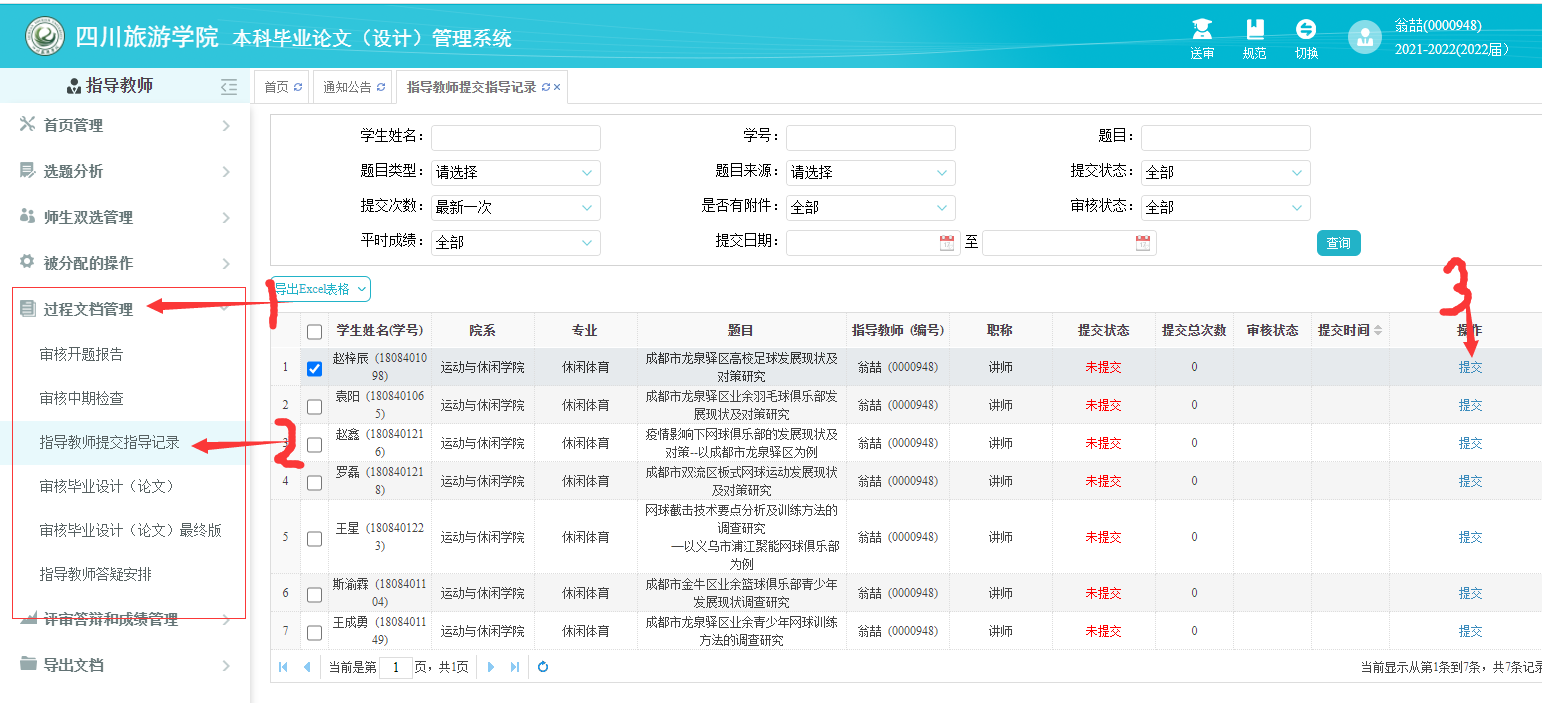Collapse the sidebar using the fold icon
This screenshot has height=703, width=1542.
[x=229, y=86]
